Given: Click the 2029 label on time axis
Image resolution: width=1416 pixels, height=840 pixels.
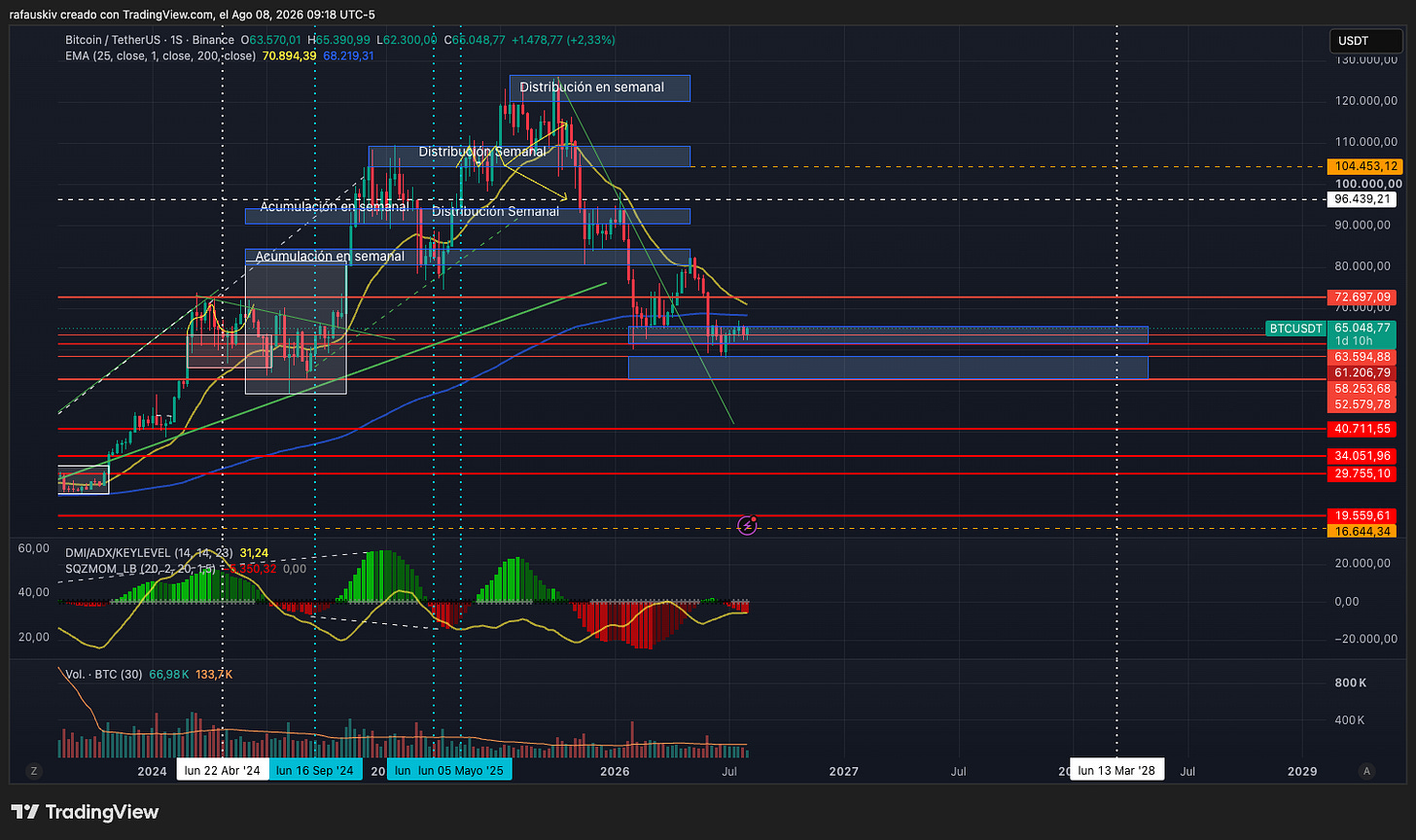Looking at the screenshot, I should coord(1302,771).
